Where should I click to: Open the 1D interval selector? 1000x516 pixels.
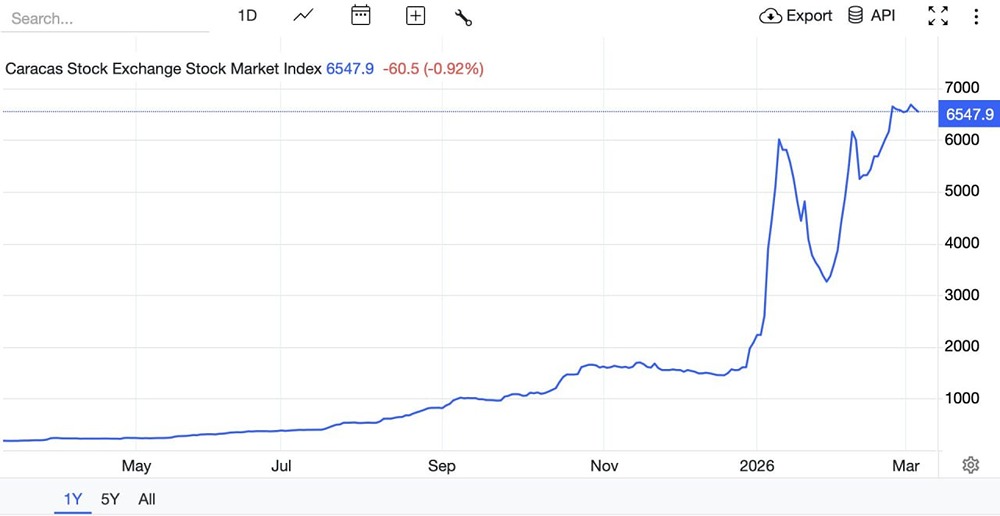pos(247,16)
